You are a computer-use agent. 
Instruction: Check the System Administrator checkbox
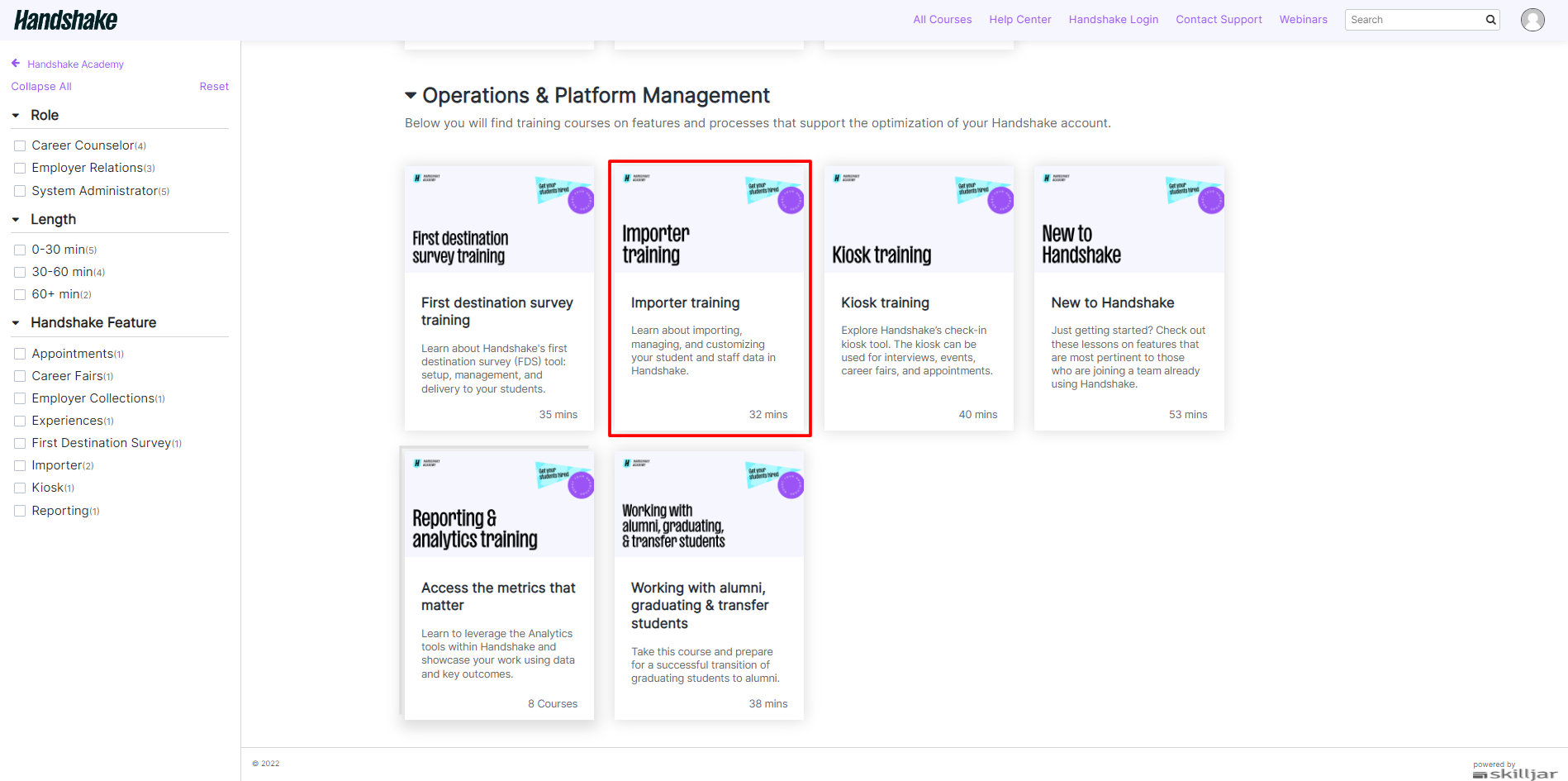20,192
